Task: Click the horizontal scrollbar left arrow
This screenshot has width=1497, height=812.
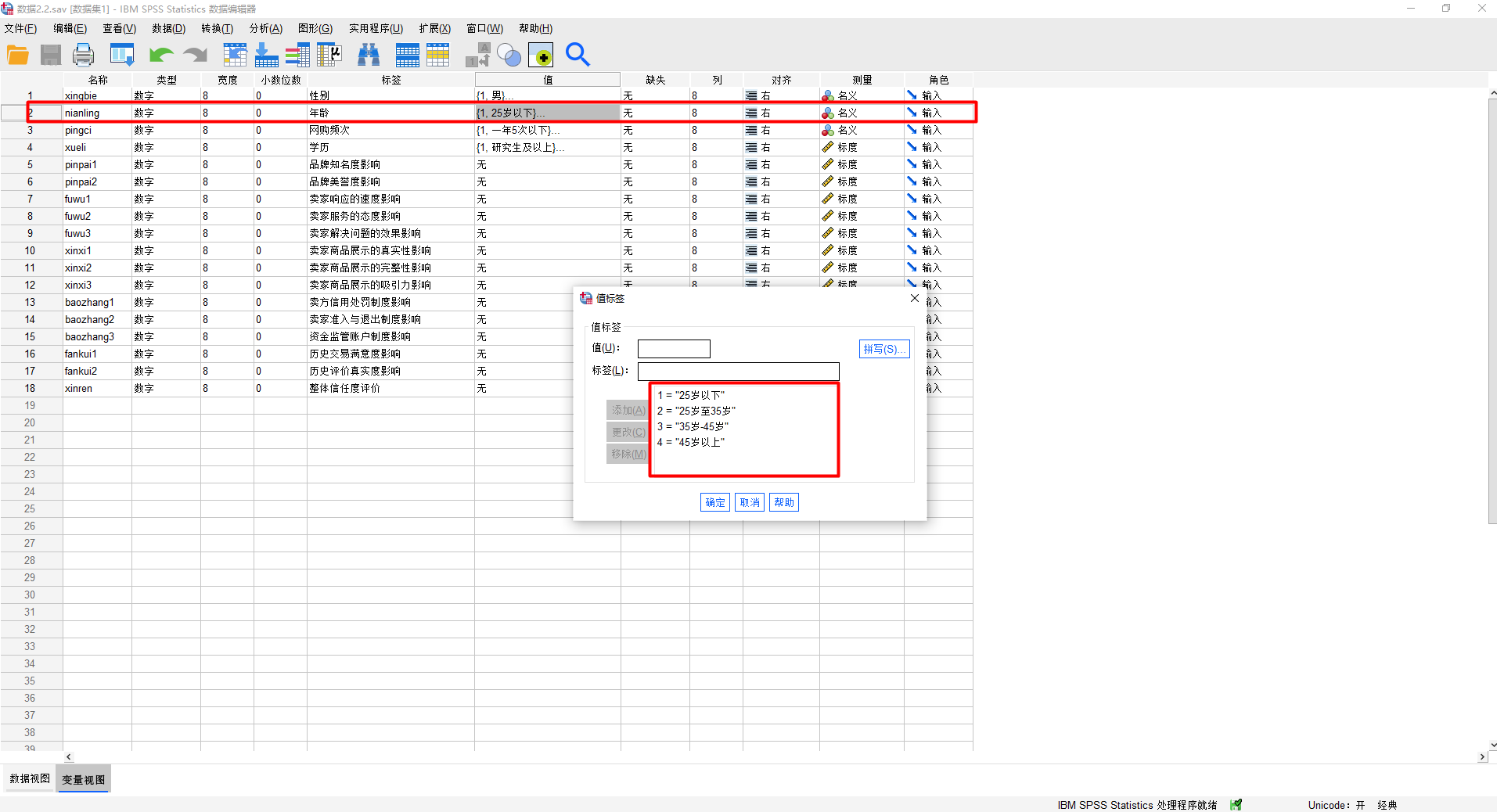Action: tap(69, 756)
